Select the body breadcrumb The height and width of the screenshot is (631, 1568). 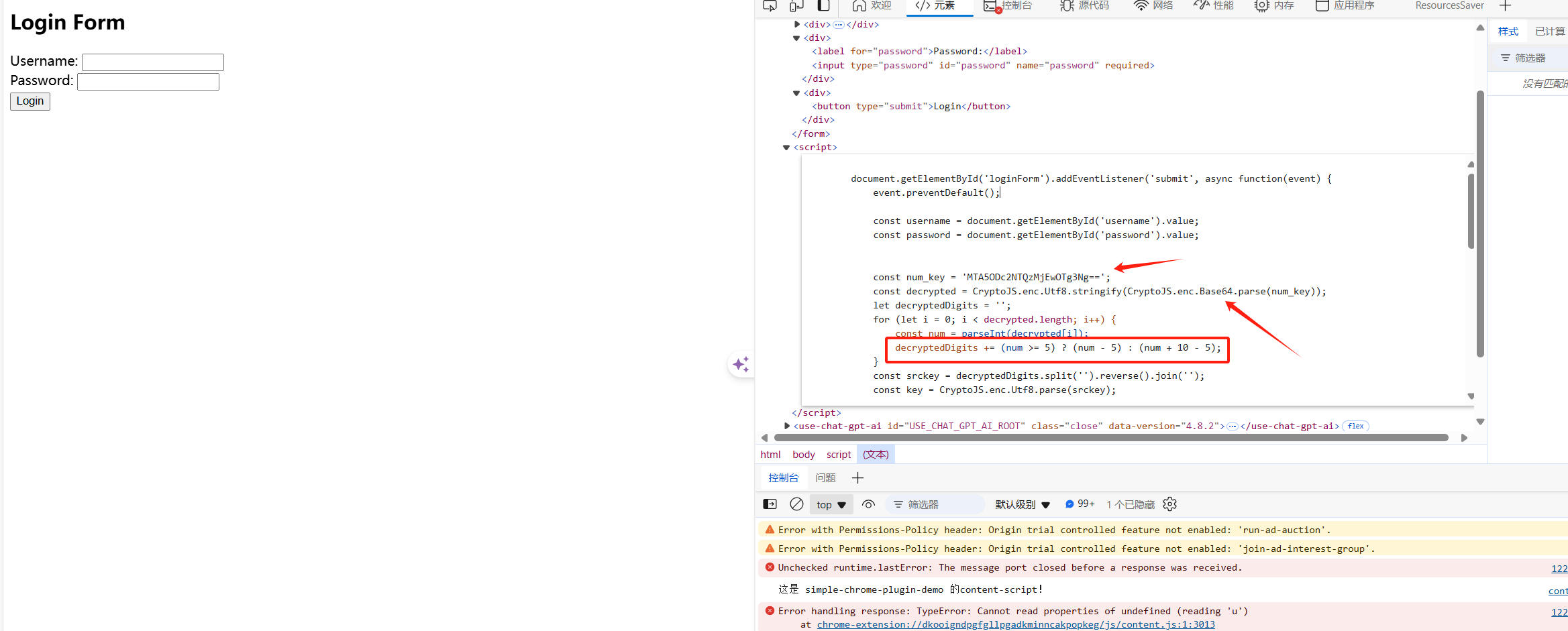(804, 455)
